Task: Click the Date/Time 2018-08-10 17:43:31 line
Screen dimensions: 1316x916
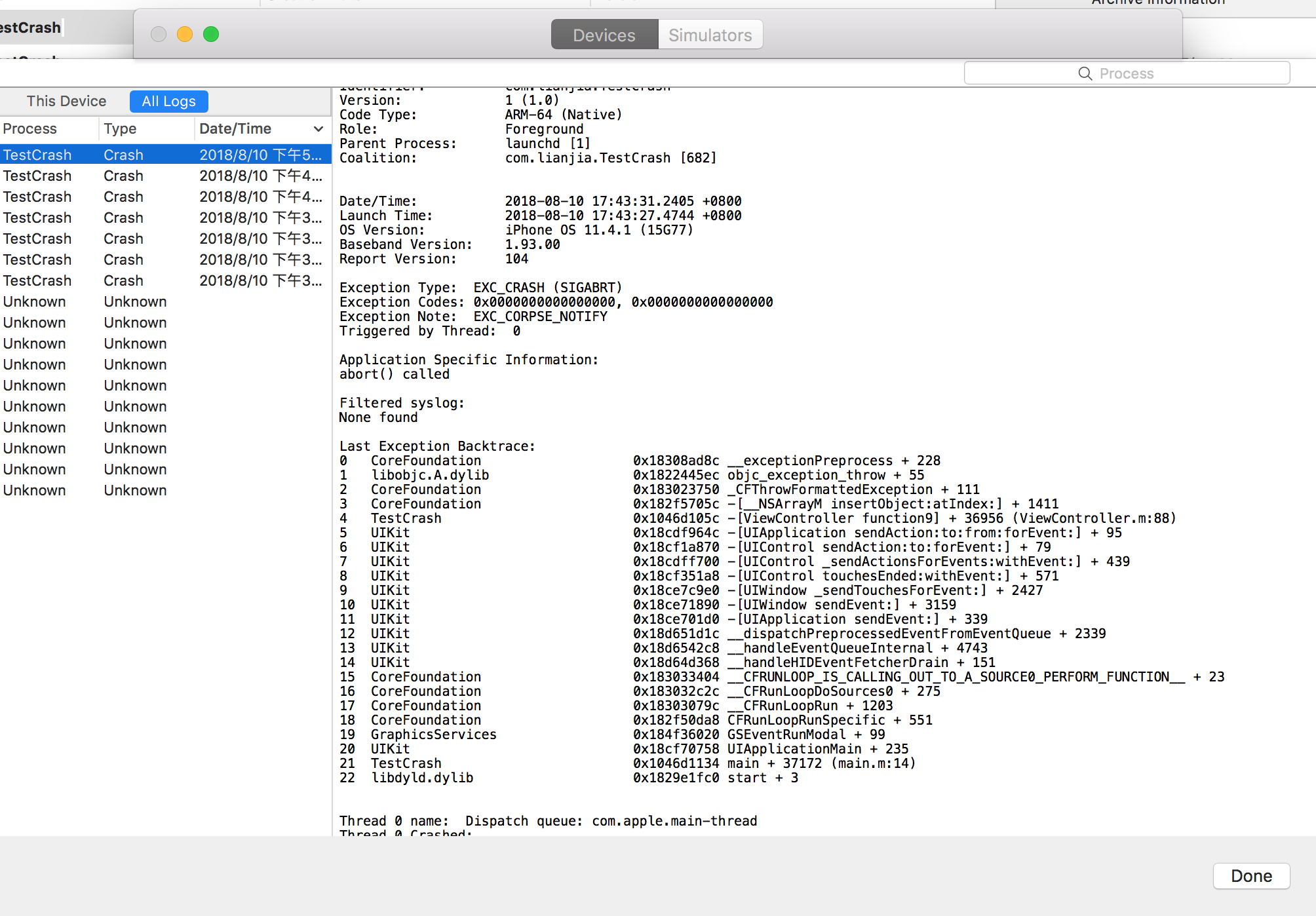Action: click(x=540, y=201)
